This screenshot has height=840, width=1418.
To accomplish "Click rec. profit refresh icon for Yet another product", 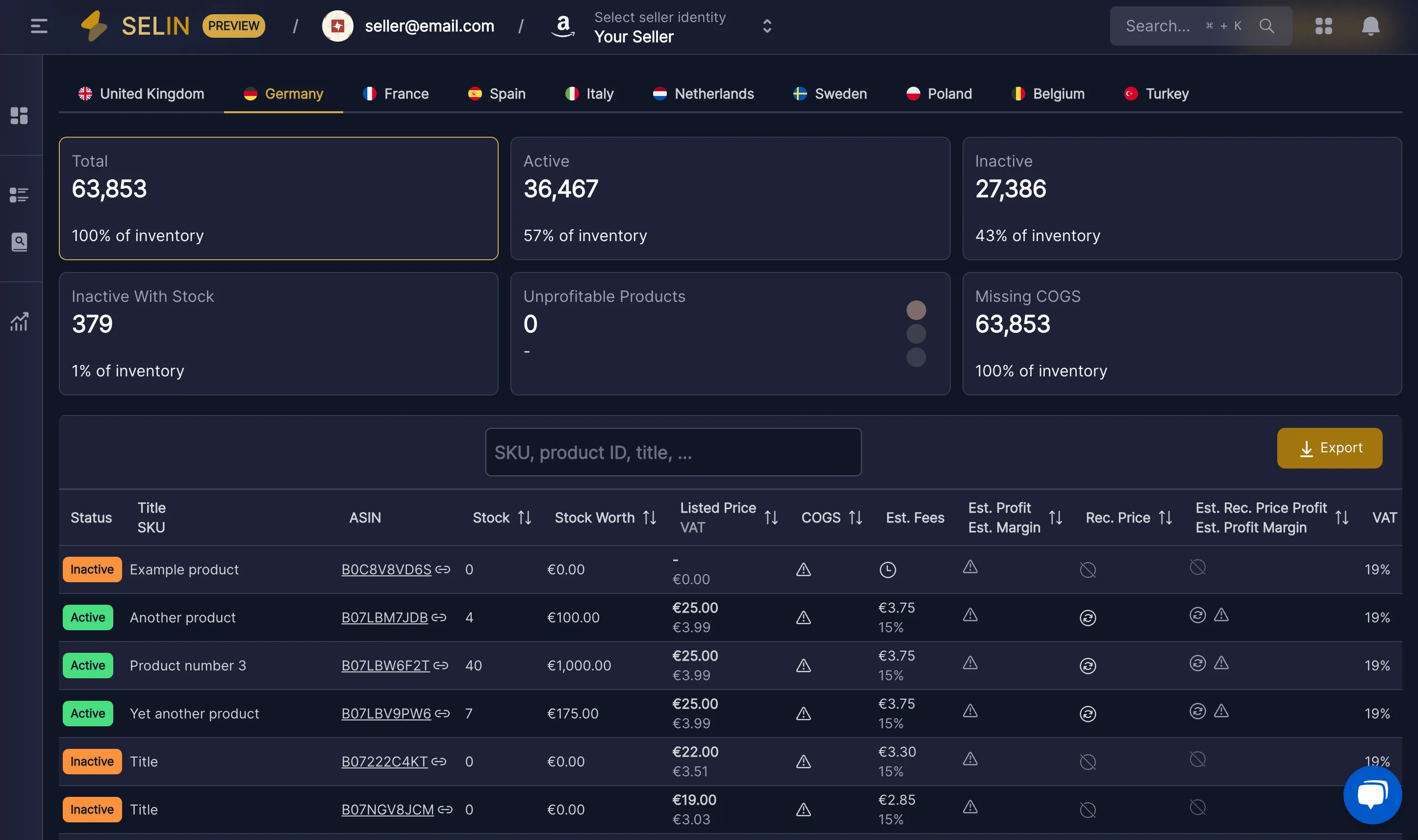I will (x=1198, y=711).
